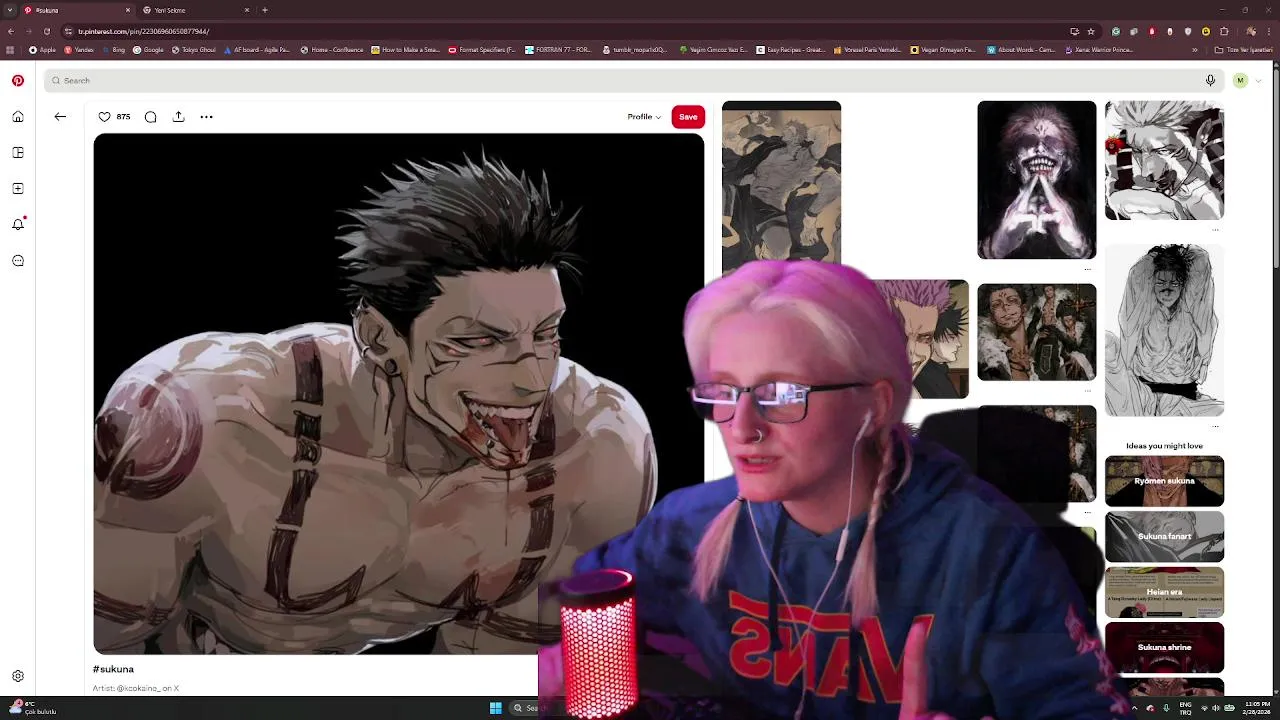1280x720 pixels.
Task: Open the Home - Confluence bookmark
Action: tap(332, 50)
